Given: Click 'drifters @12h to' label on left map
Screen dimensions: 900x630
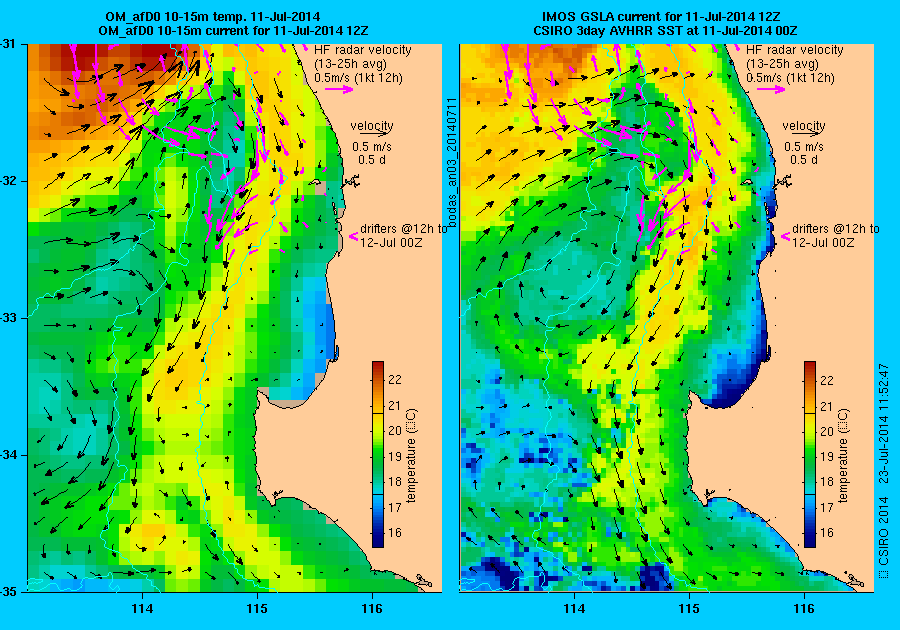Looking at the screenshot, I should 404,228.
